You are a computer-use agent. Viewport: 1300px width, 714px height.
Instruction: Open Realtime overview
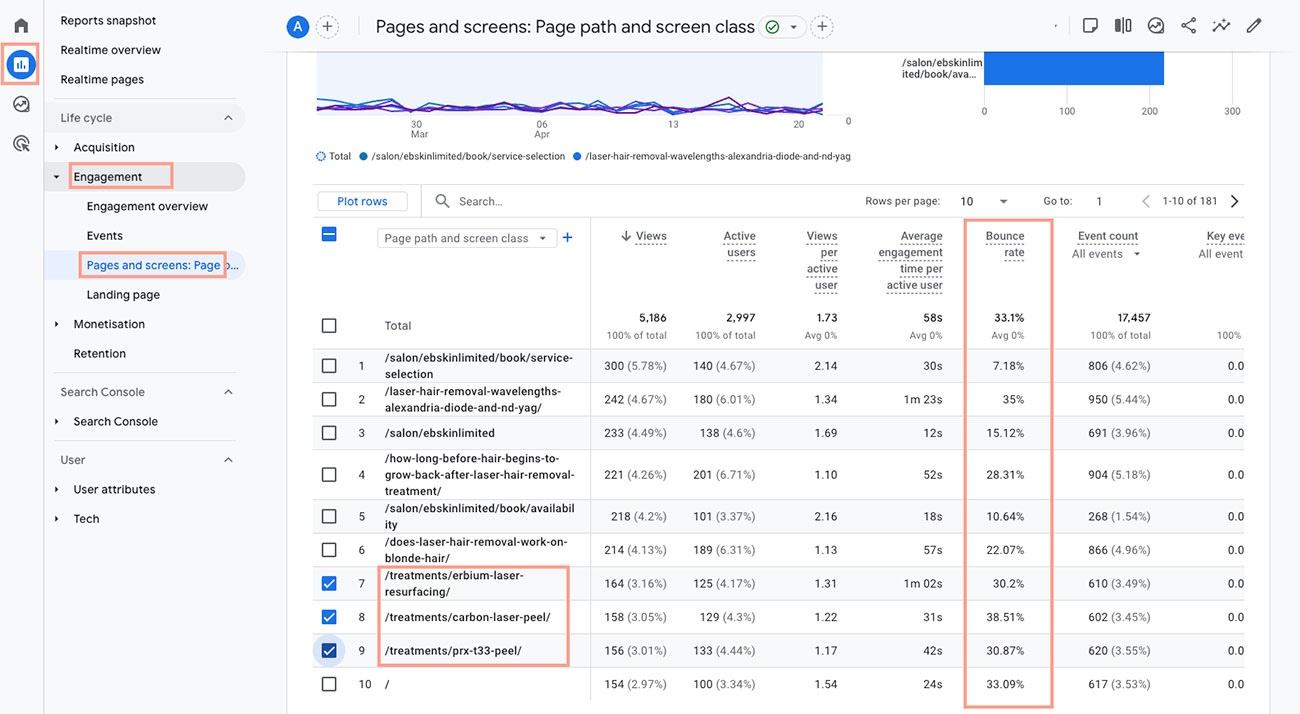[110, 50]
